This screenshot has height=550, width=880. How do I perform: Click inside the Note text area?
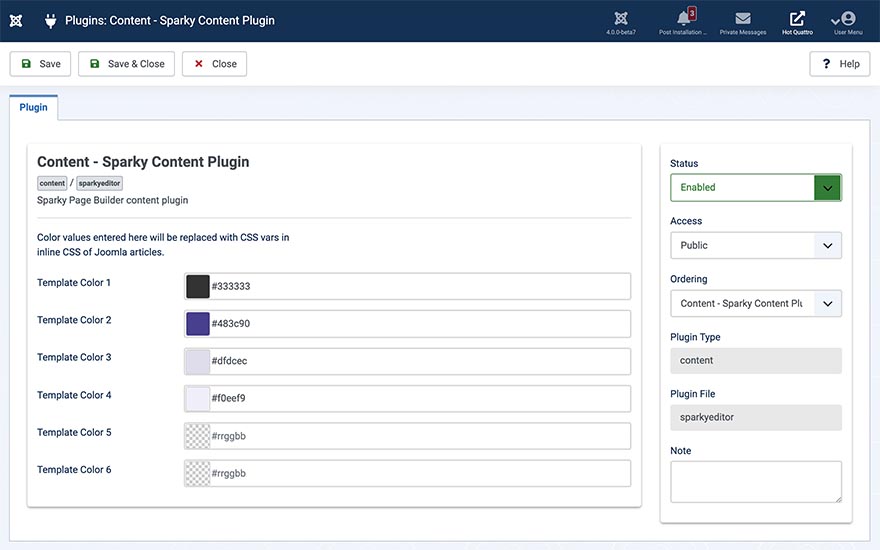point(755,482)
